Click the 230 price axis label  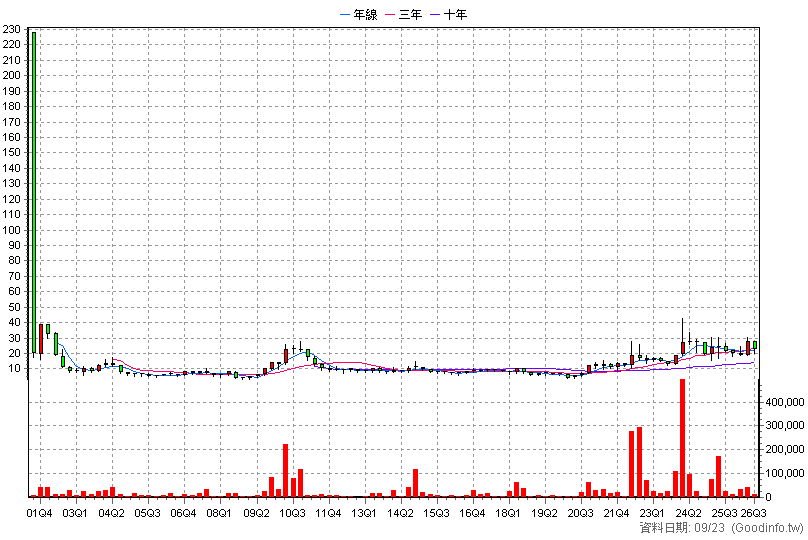(11, 29)
